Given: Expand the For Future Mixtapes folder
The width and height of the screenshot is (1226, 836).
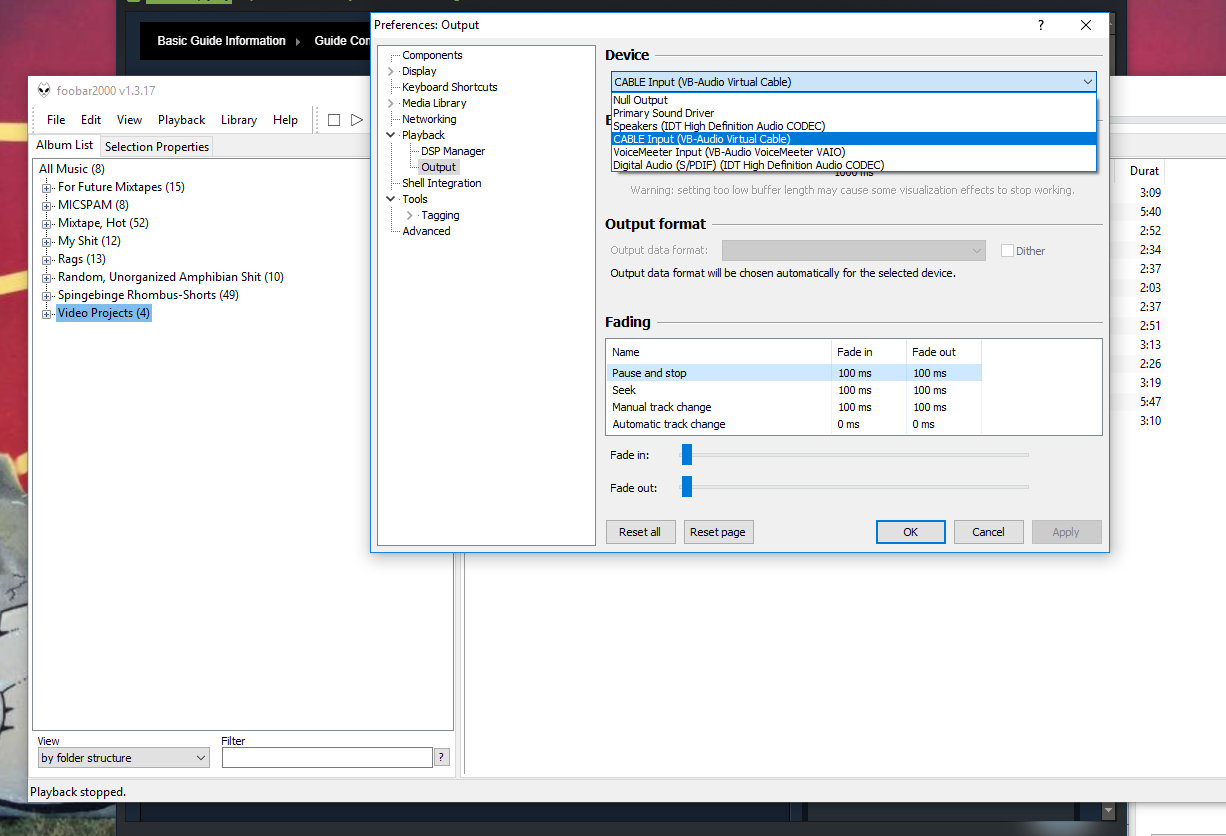Looking at the screenshot, I should tap(46, 188).
